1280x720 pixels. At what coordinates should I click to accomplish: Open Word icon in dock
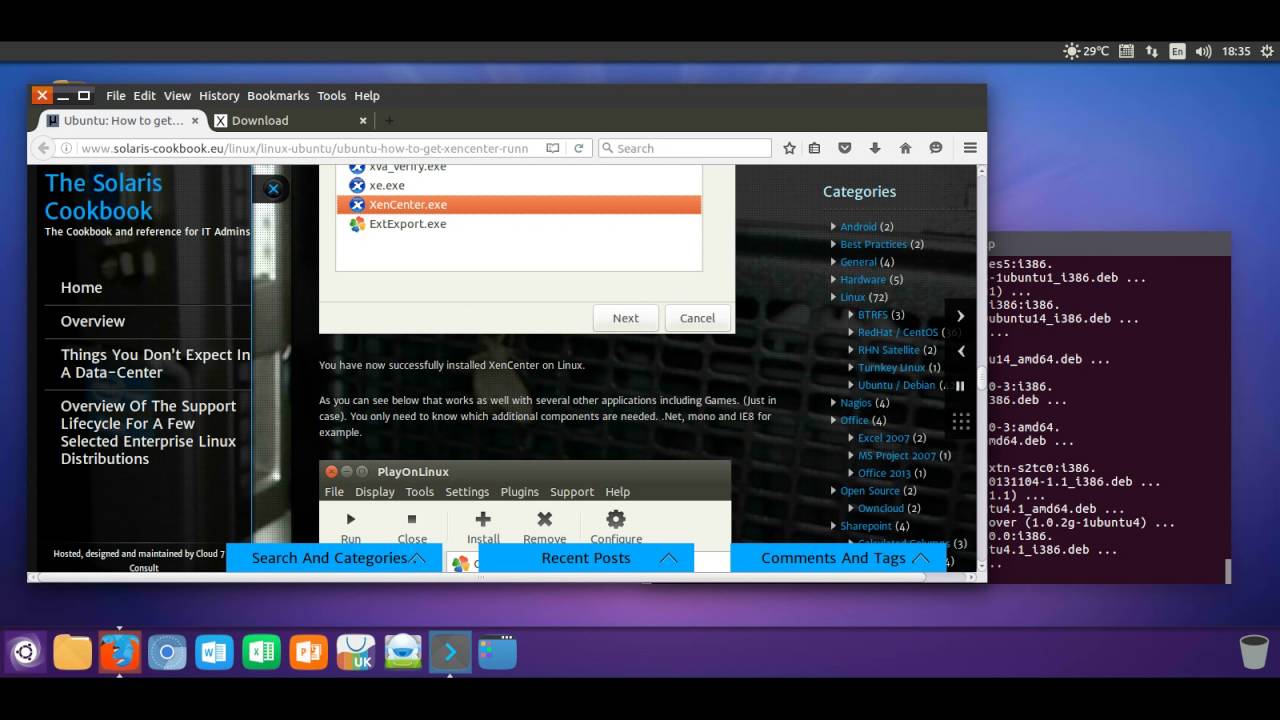214,653
